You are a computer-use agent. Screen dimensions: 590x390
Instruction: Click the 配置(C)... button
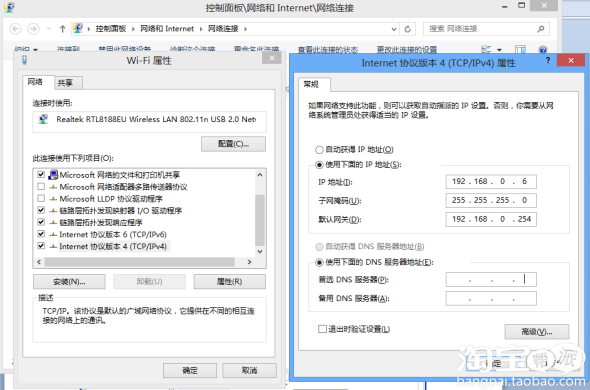coord(233,144)
